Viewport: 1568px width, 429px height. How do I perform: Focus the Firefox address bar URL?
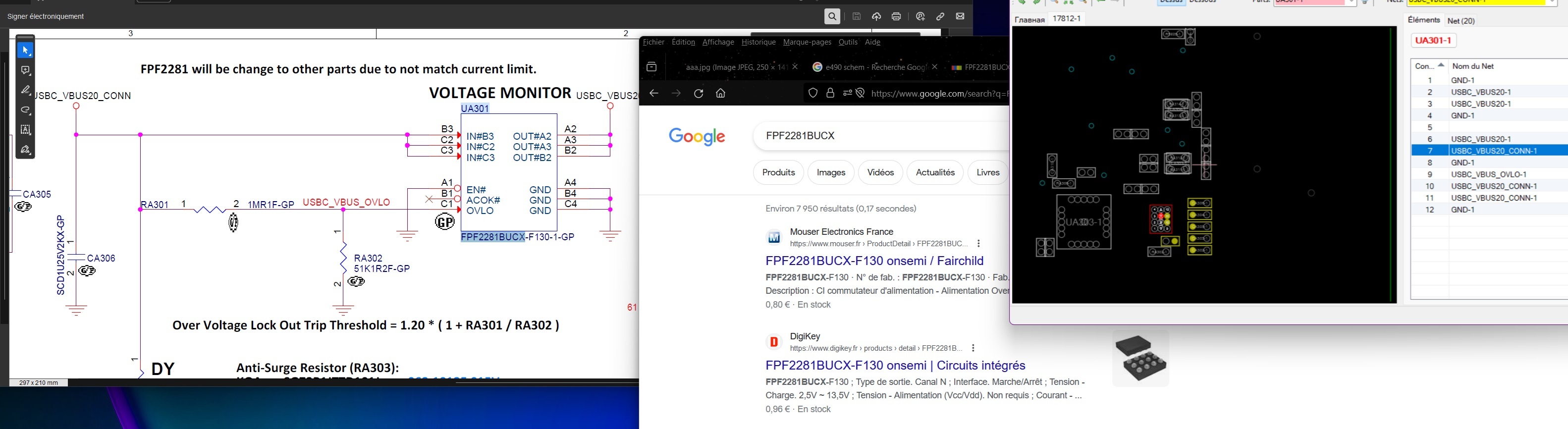[939, 93]
